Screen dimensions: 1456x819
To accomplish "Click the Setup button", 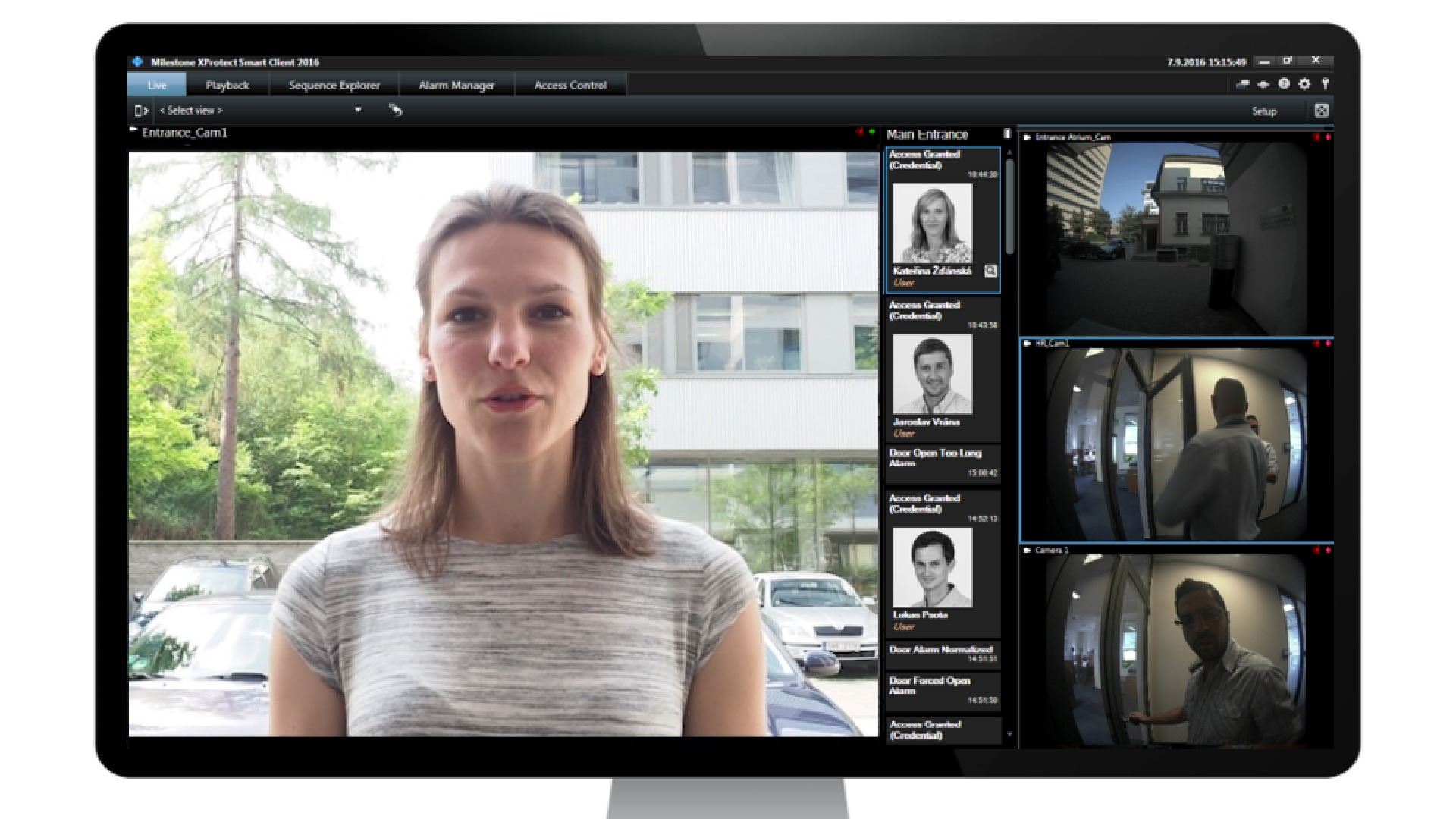I will coord(1264,111).
